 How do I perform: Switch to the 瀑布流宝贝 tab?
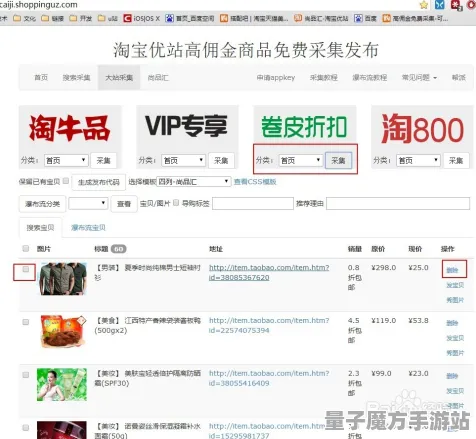(88, 228)
